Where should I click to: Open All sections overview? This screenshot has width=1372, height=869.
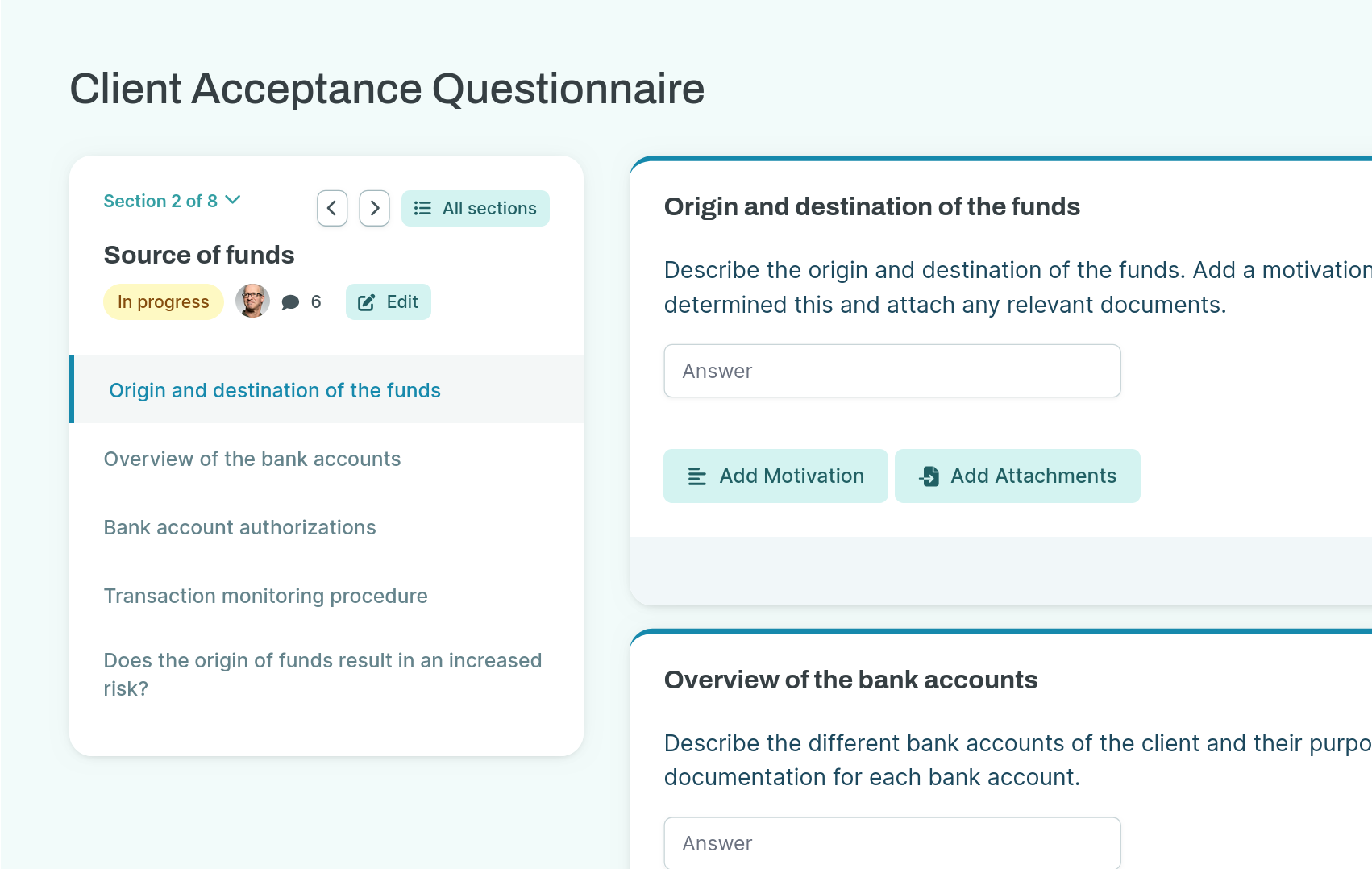click(476, 208)
